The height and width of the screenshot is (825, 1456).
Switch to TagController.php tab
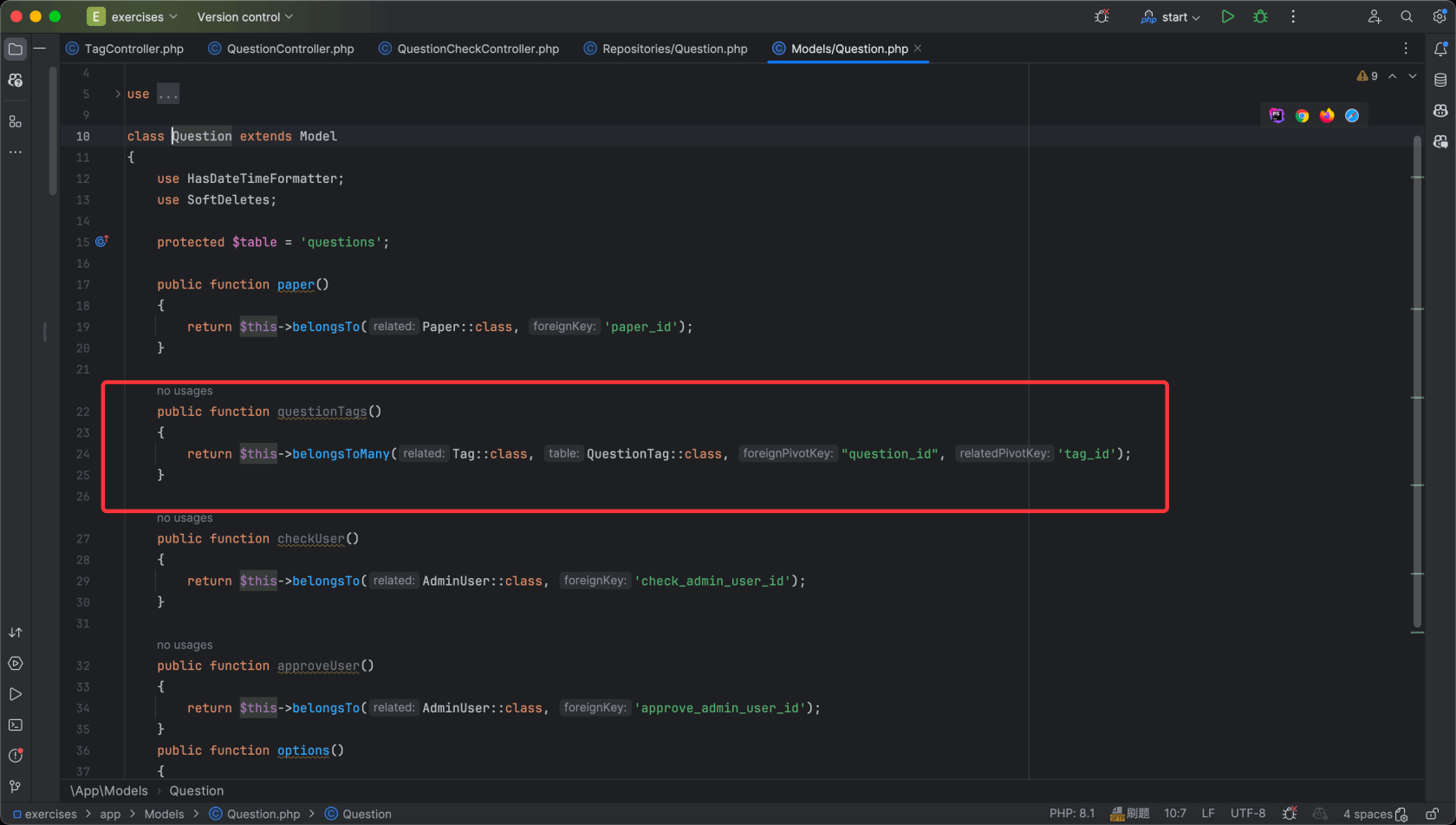coord(126,49)
